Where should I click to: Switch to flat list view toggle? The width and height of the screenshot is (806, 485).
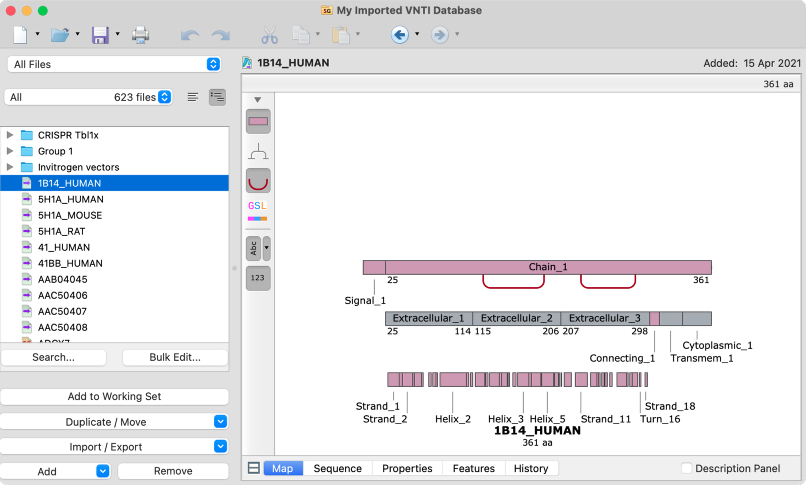[193, 97]
